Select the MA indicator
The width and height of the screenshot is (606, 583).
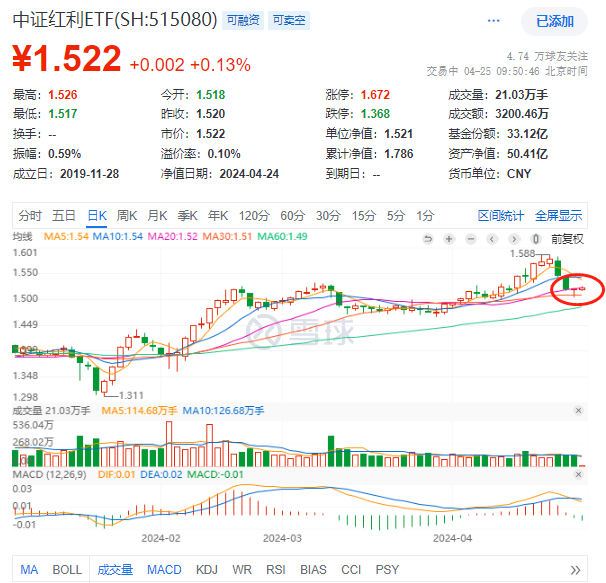(29, 569)
